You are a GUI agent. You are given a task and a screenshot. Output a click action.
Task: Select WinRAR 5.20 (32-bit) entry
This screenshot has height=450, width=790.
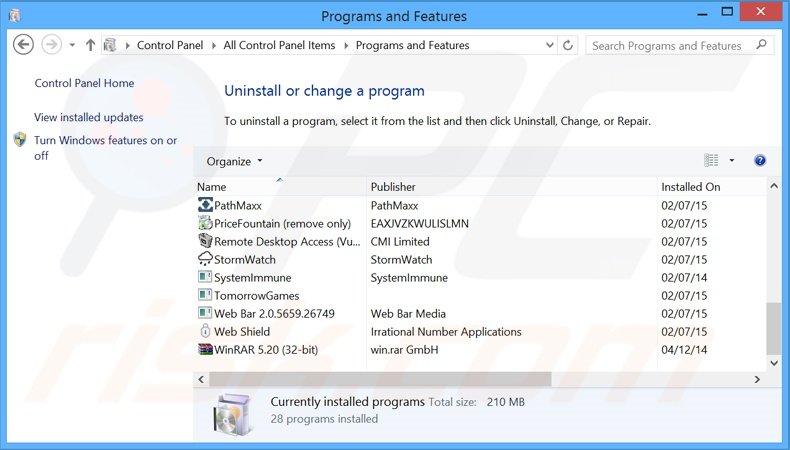click(266, 350)
